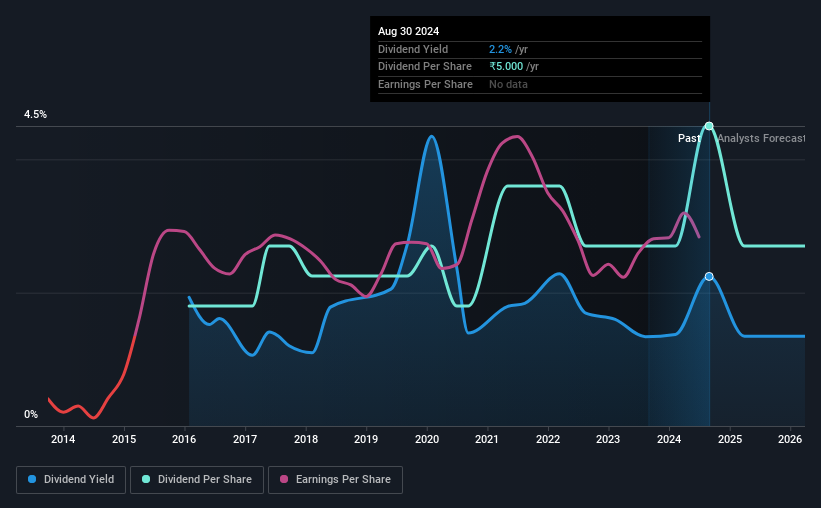Click the 2018 x-axis label
This screenshot has height=508, width=821.
click(306, 439)
